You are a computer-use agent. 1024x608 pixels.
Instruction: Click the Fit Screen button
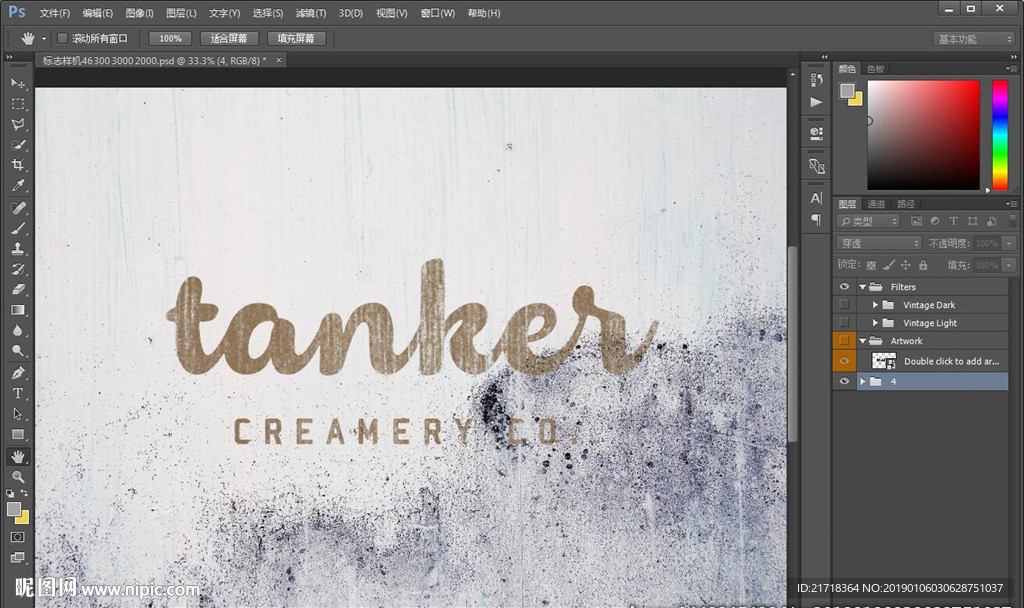pos(229,39)
